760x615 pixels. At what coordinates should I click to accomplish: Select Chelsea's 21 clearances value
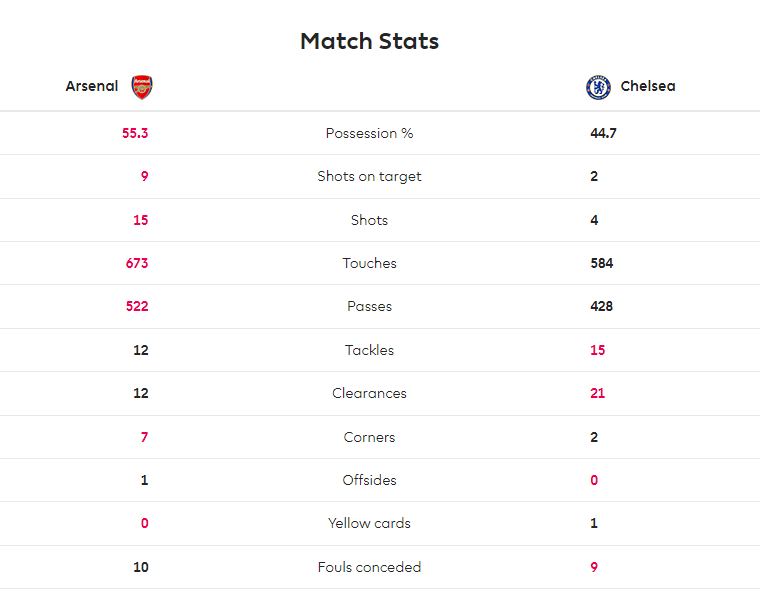click(x=598, y=393)
